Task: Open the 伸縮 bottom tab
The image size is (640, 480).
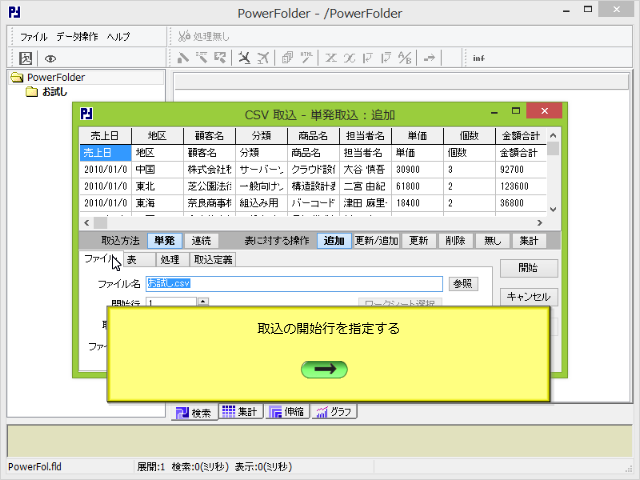Action: pyautogui.click(x=287, y=411)
